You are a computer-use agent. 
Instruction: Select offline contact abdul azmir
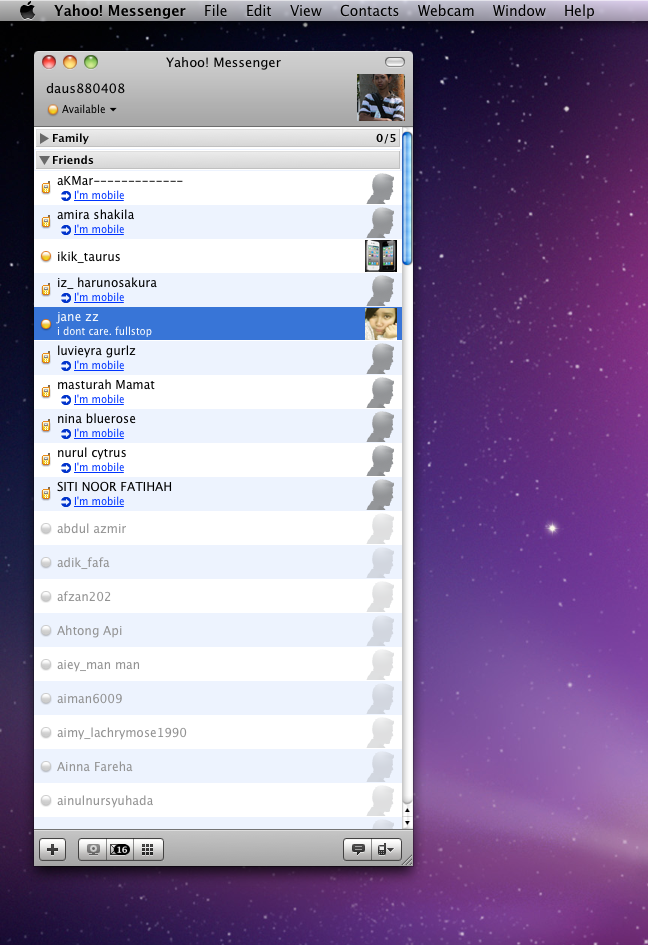coord(218,529)
